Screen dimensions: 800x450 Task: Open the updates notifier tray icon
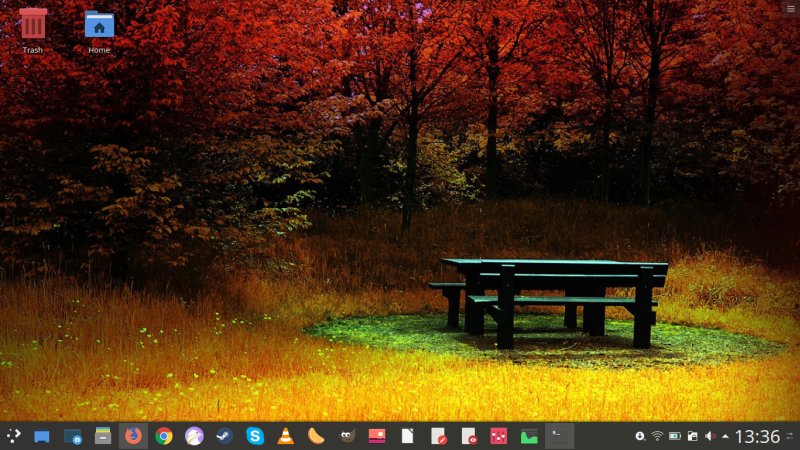[640, 436]
